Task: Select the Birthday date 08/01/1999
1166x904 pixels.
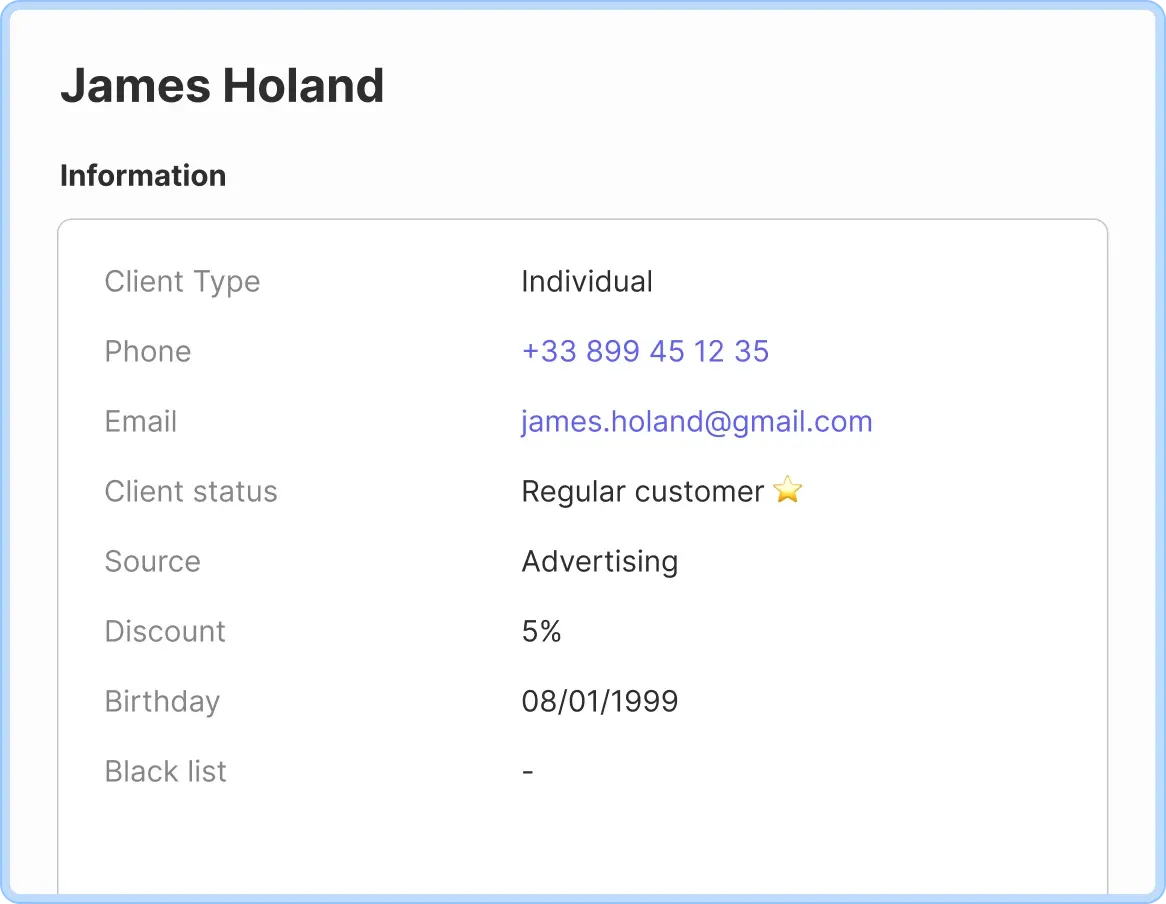Action: 598,701
